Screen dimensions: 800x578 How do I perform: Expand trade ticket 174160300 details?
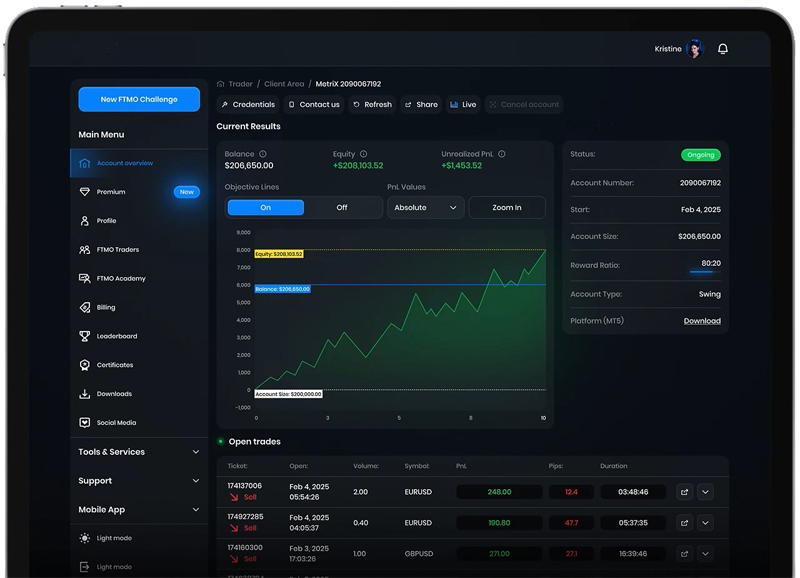point(705,554)
